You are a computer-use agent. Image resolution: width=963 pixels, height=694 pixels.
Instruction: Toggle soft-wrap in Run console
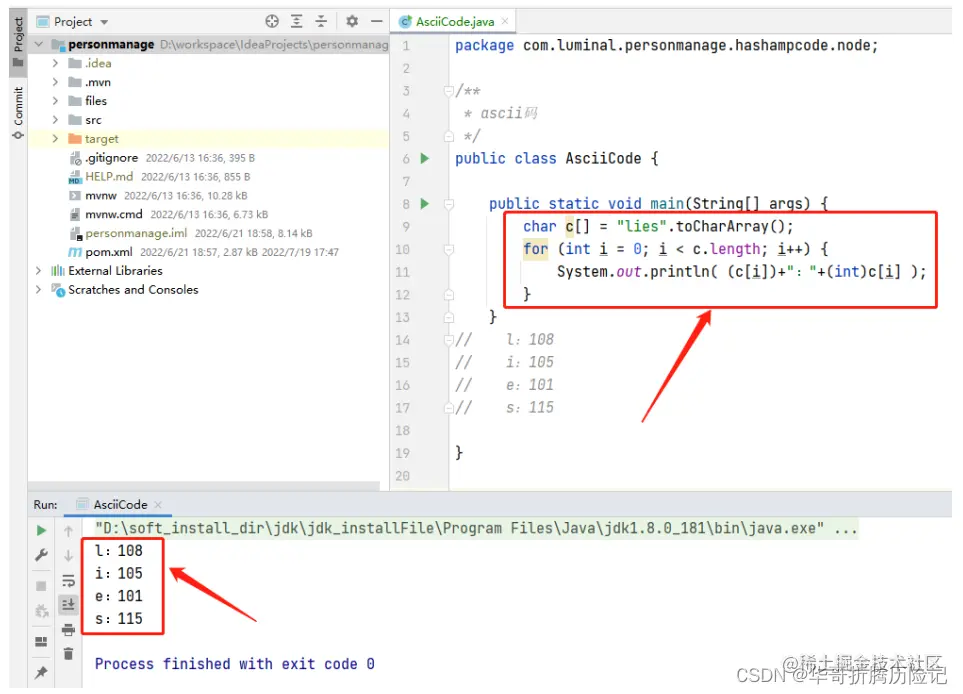[68, 580]
